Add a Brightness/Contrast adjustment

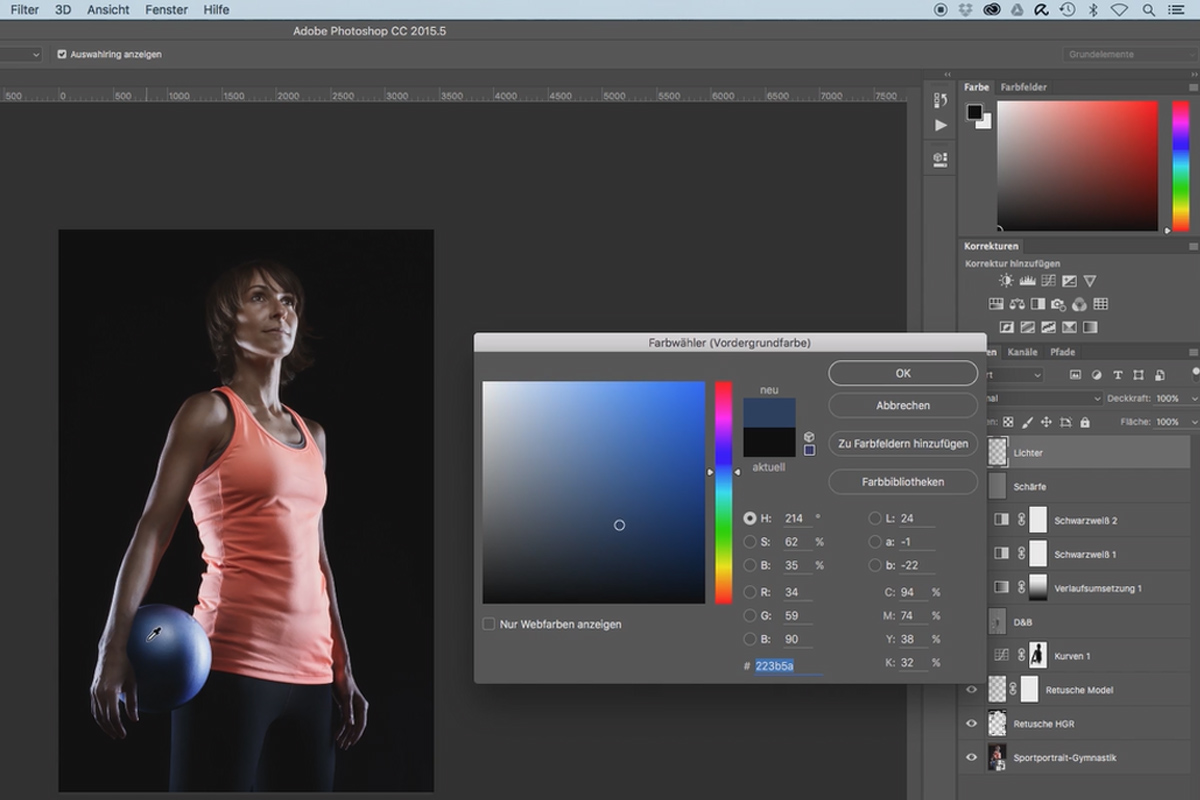(1006, 281)
